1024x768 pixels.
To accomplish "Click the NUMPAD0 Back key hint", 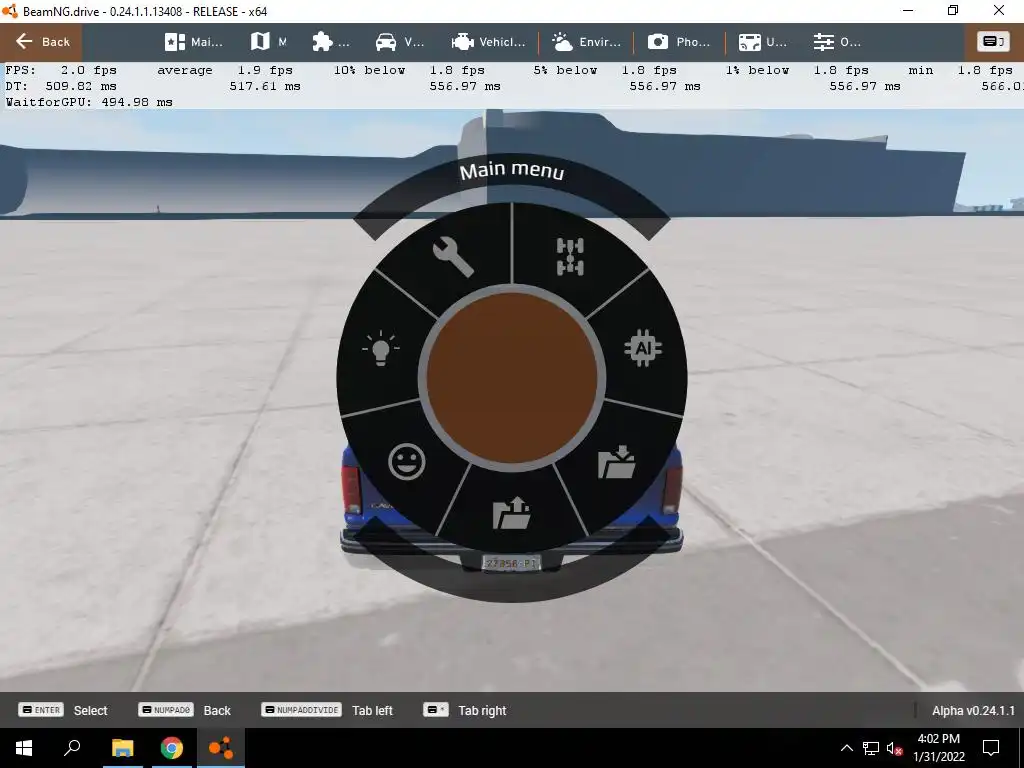I will (184, 710).
